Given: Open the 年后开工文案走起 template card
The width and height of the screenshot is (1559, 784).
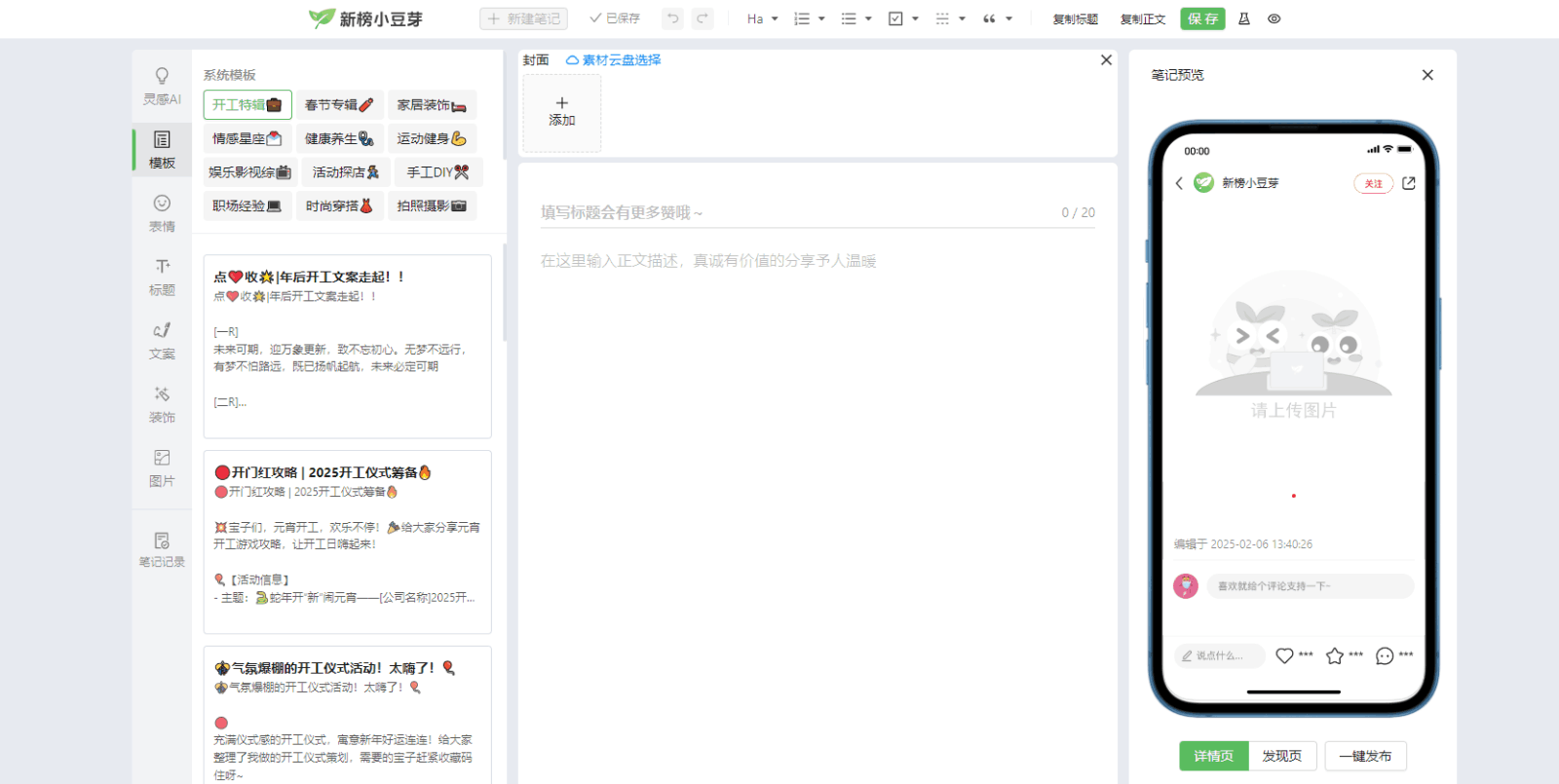Looking at the screenshot, I should [347, 347].
